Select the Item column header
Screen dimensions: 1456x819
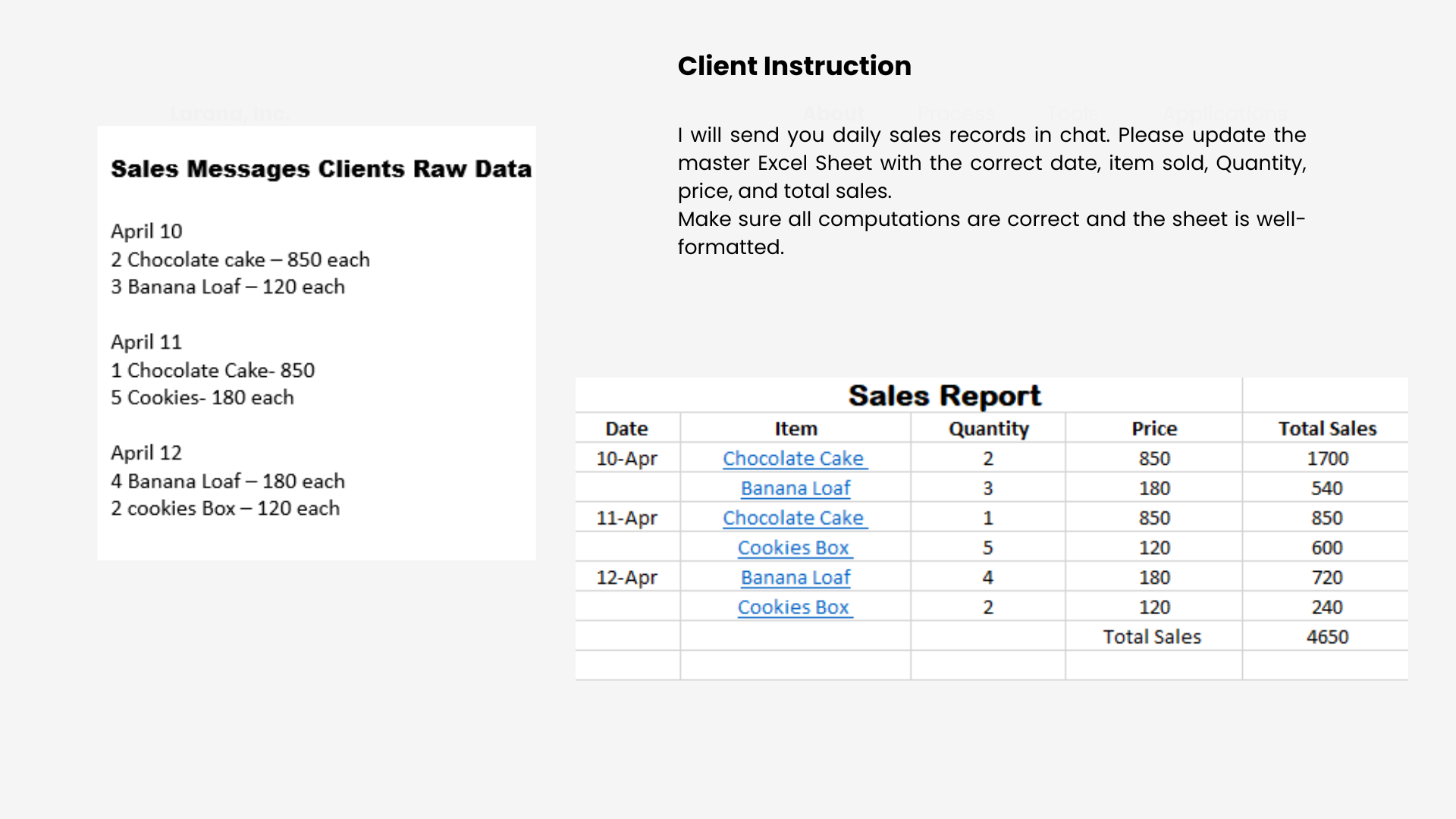tap(795, 428)
